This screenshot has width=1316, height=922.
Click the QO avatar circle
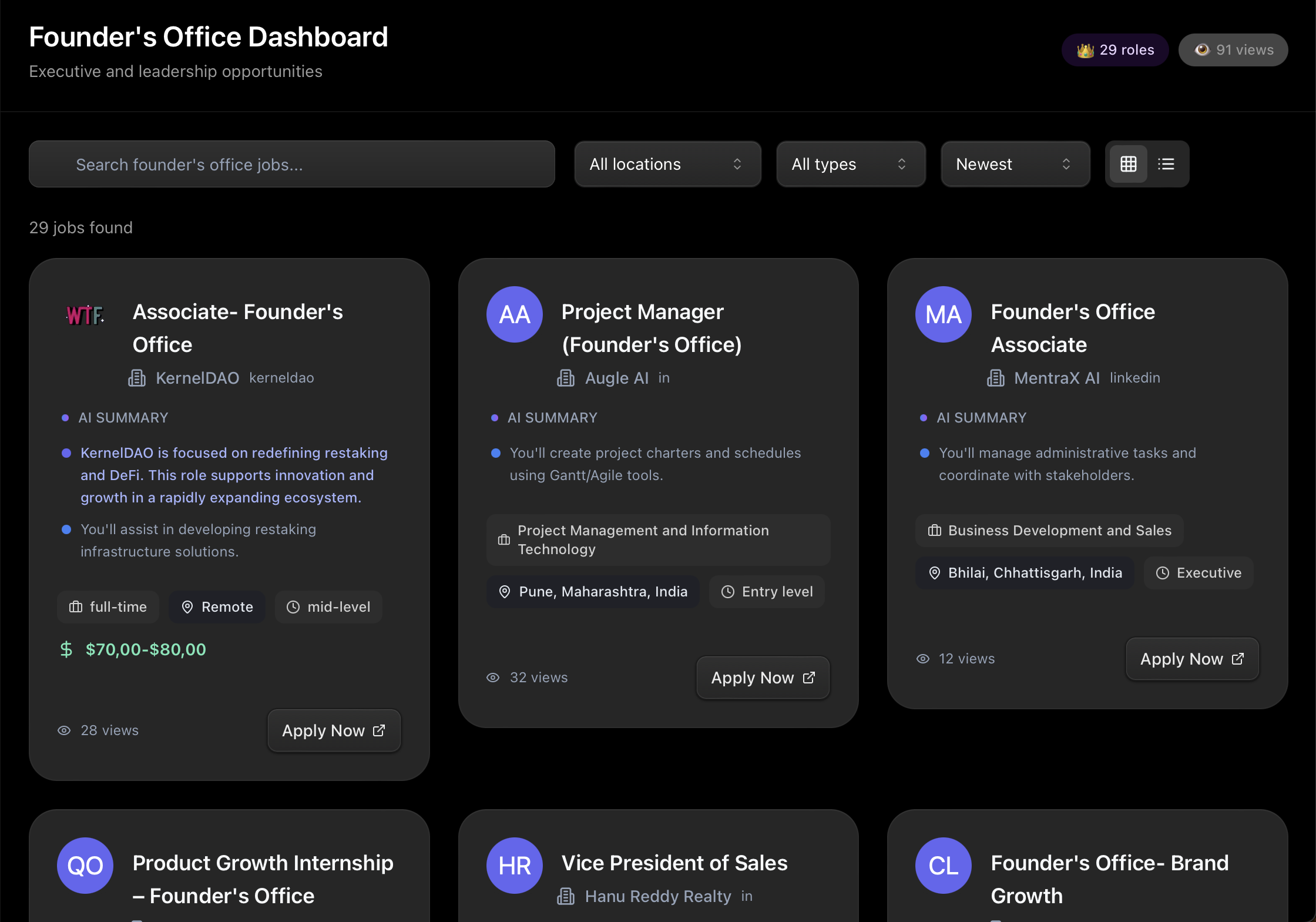(85, 866)
